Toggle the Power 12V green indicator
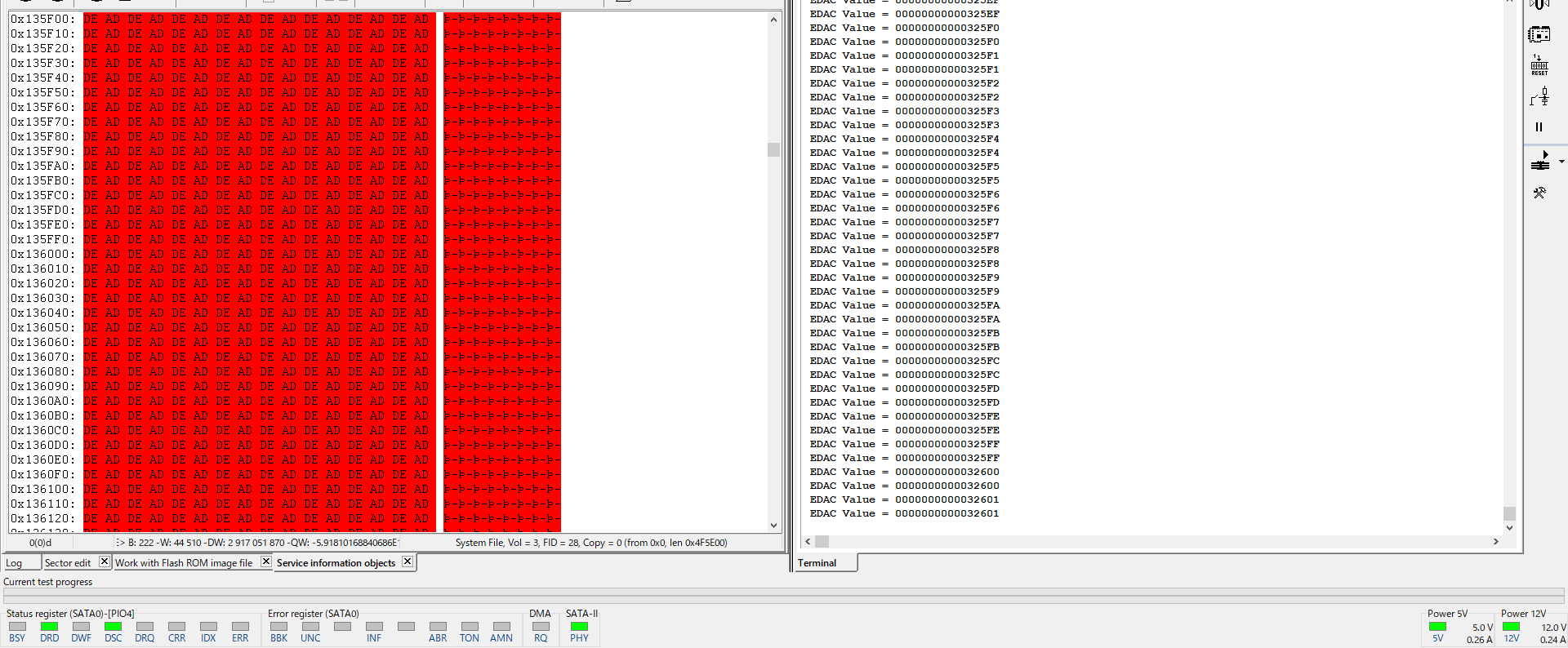The width and height of the screenshot is (1568, 648). tap(1512, 627)
